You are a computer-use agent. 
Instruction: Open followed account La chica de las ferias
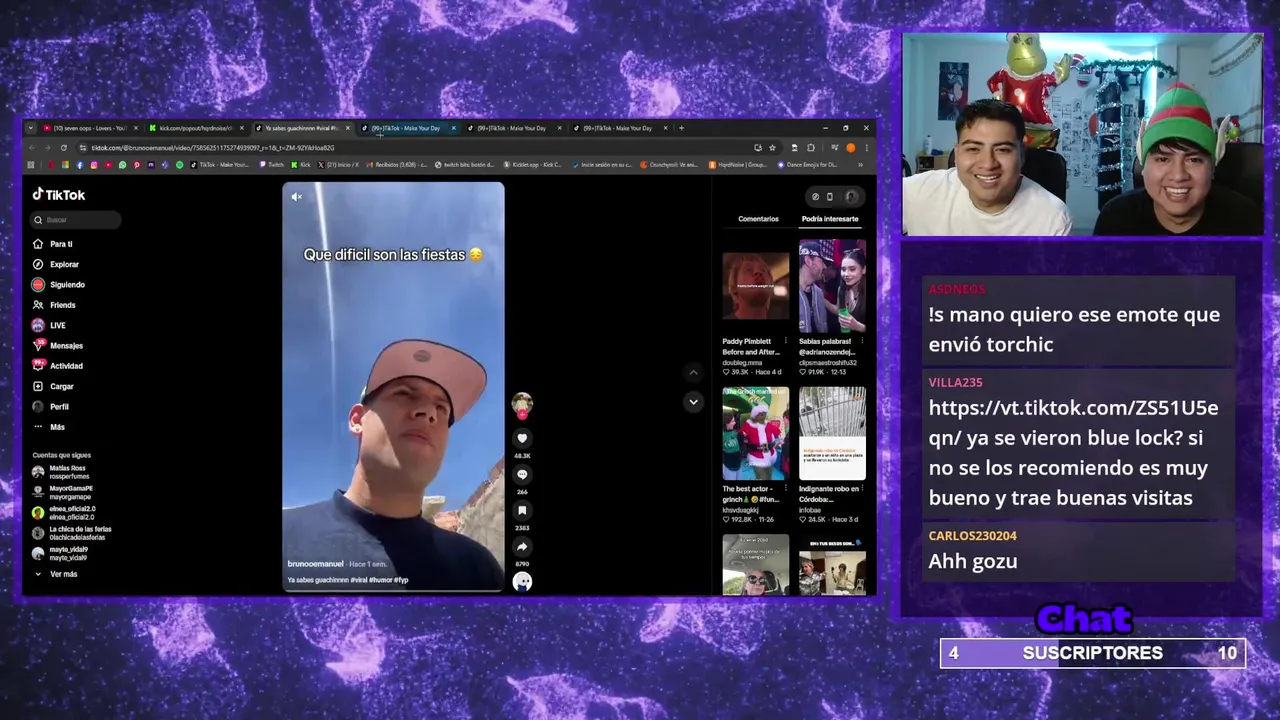[72, 533]
